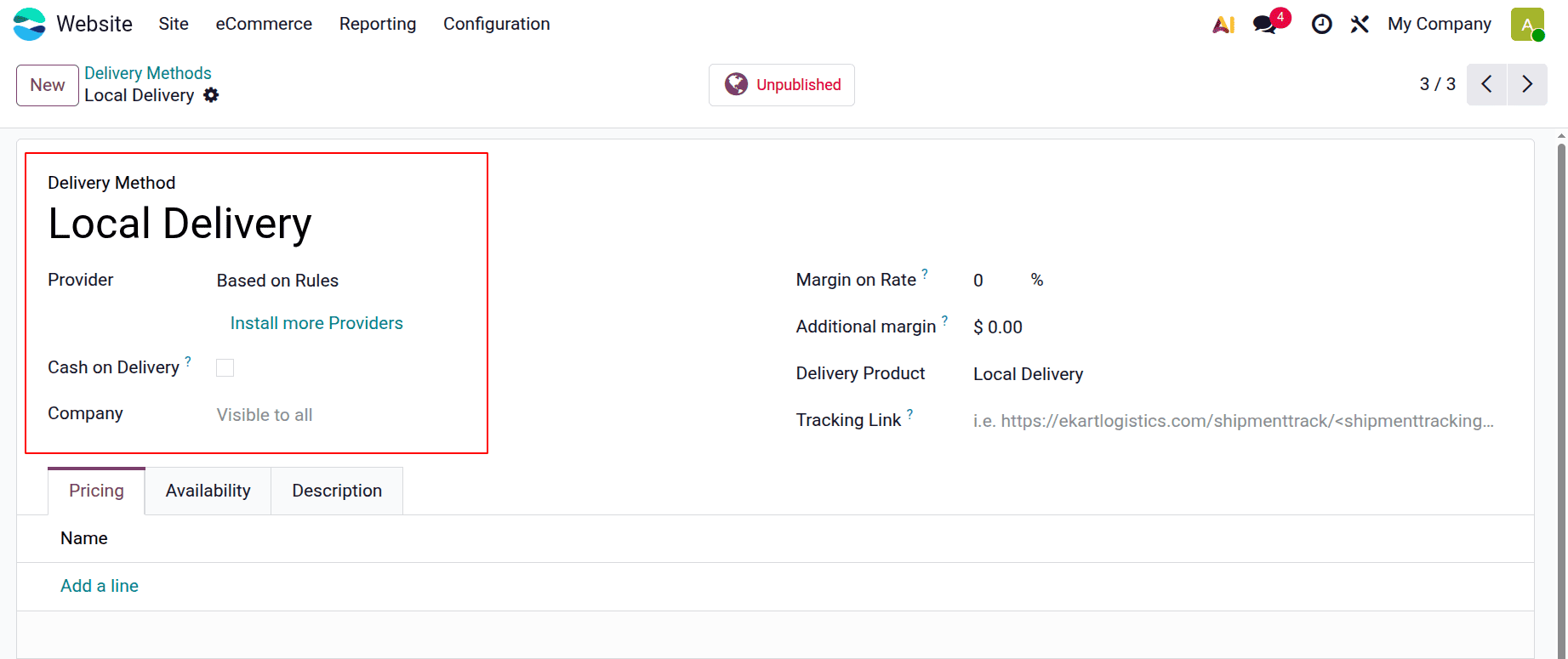Open the eCommerce menu
Viewport: 1568px width, 659px height.
coord(264,24)
